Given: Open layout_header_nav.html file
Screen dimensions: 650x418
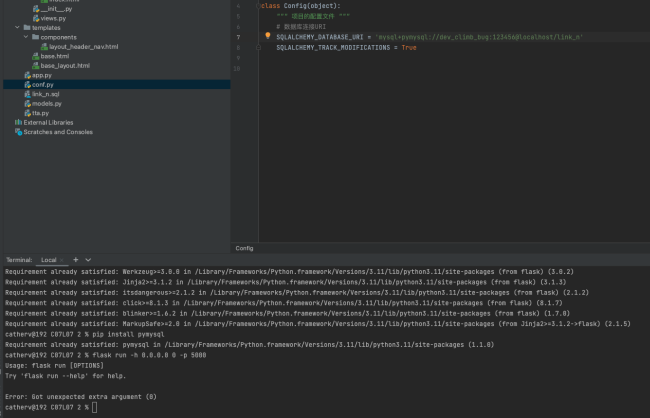Looking at the screenshot, I should pyautogui.click(x=83, y=46).
